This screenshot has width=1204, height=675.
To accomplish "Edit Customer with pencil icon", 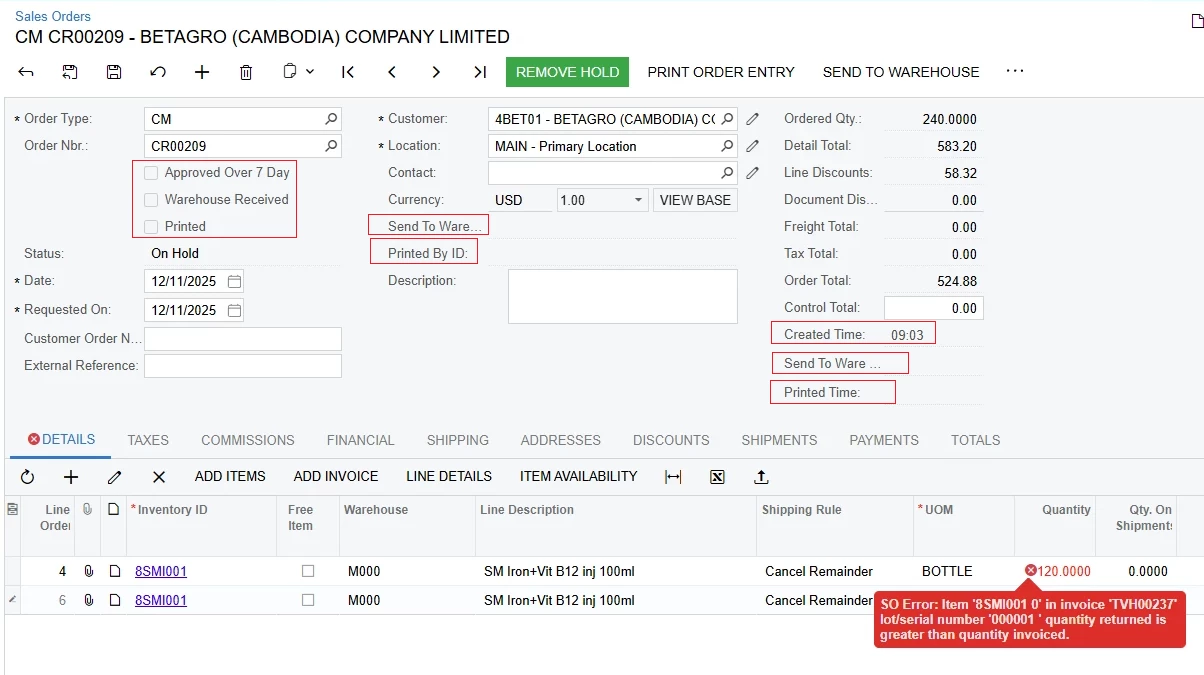I will pyautogui.click(x=753, y=119).
